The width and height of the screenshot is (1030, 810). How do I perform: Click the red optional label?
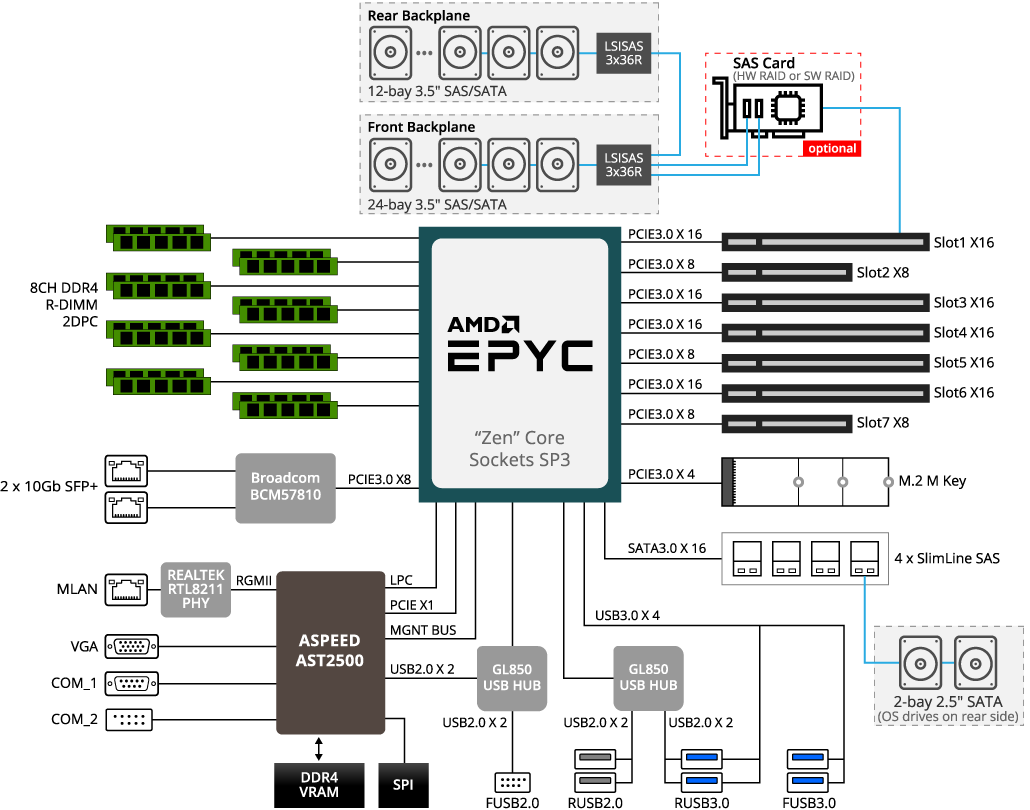(x=831, y=148)
